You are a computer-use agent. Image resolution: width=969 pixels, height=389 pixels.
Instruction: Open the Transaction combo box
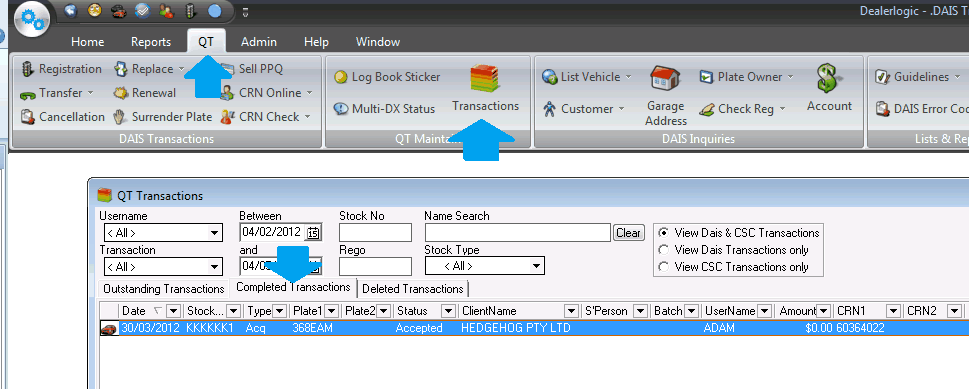(214, 267)
